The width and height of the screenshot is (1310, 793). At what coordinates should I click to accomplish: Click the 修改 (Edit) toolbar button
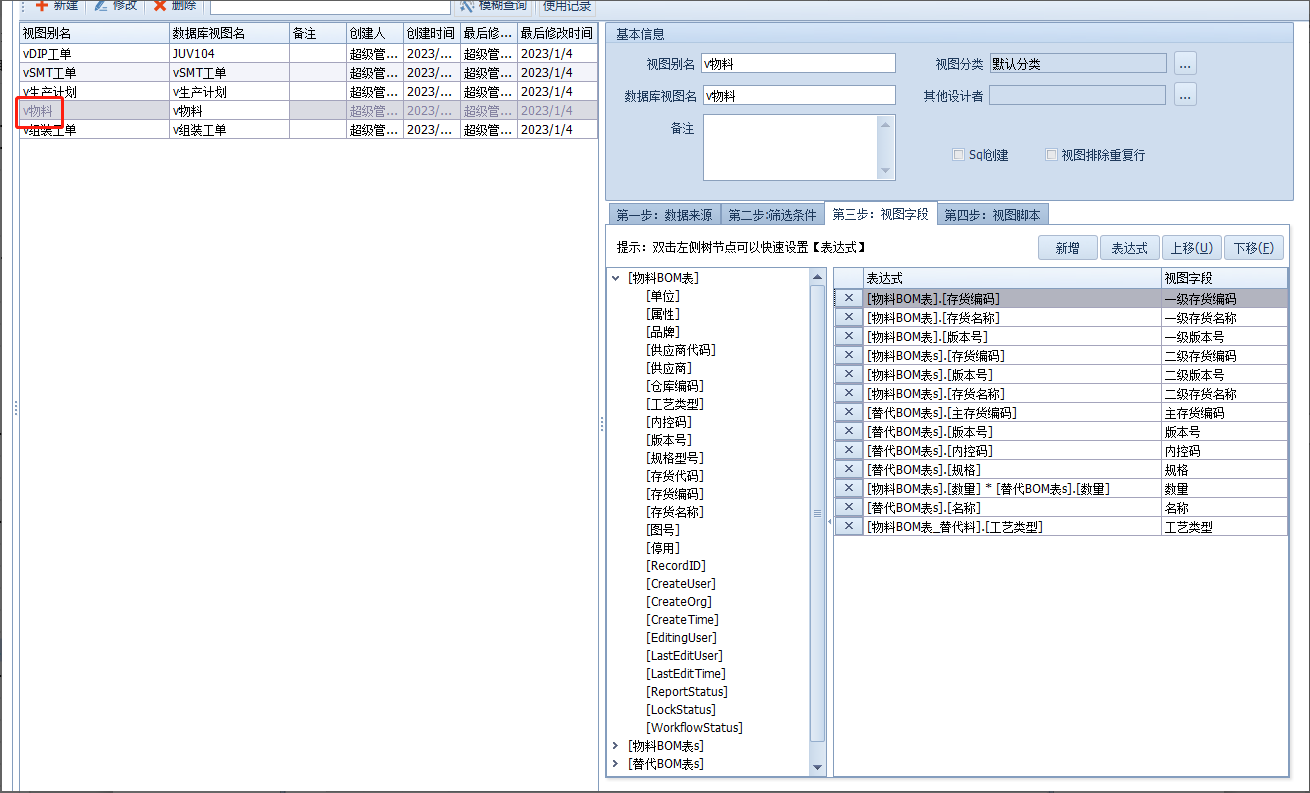pos(116,6)
